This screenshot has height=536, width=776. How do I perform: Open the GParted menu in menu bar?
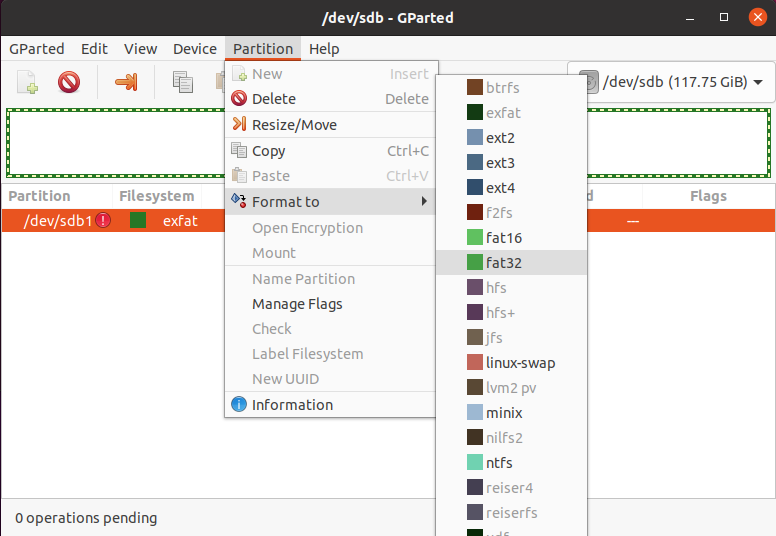pyautogui.click(x=37, y=48)
